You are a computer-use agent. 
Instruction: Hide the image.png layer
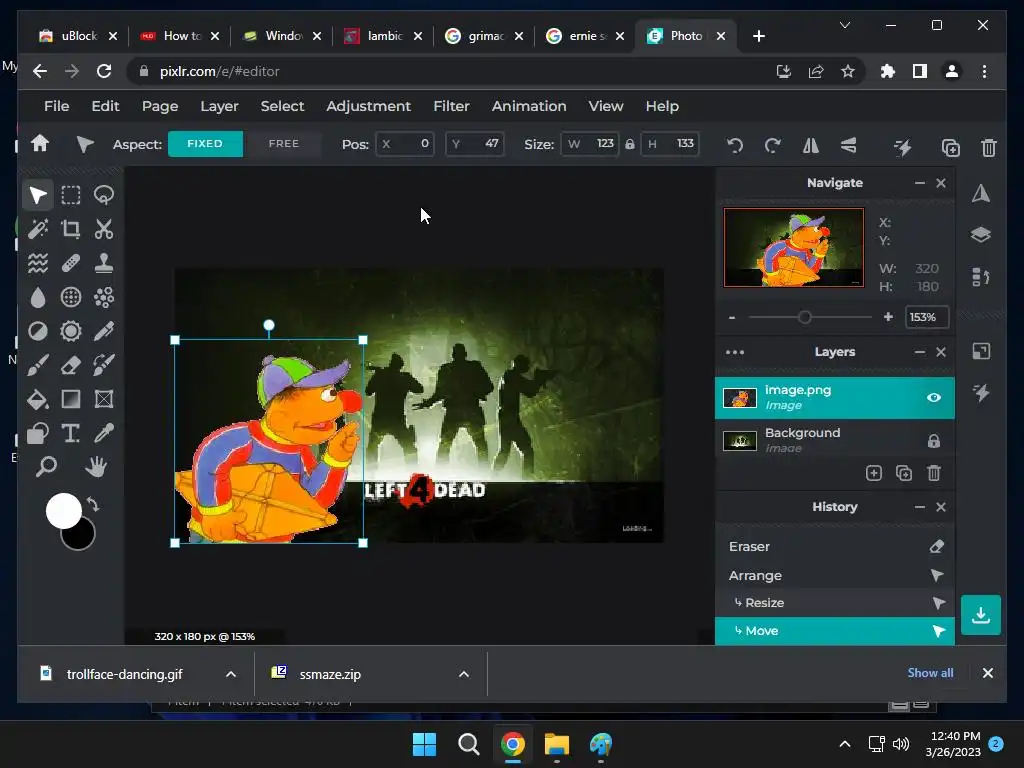tap(933, 398)
